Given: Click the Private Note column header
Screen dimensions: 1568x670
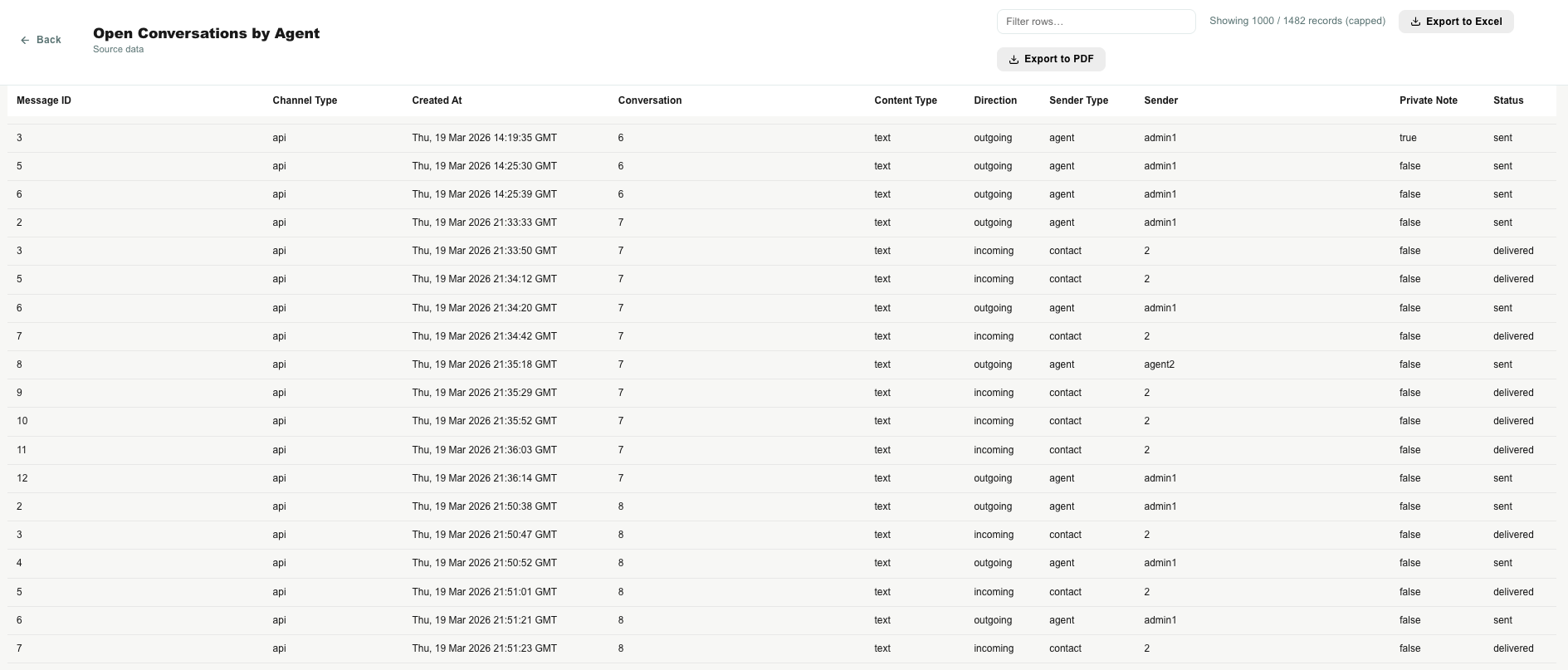Looking at the screenshot, I should point(1428,100).
